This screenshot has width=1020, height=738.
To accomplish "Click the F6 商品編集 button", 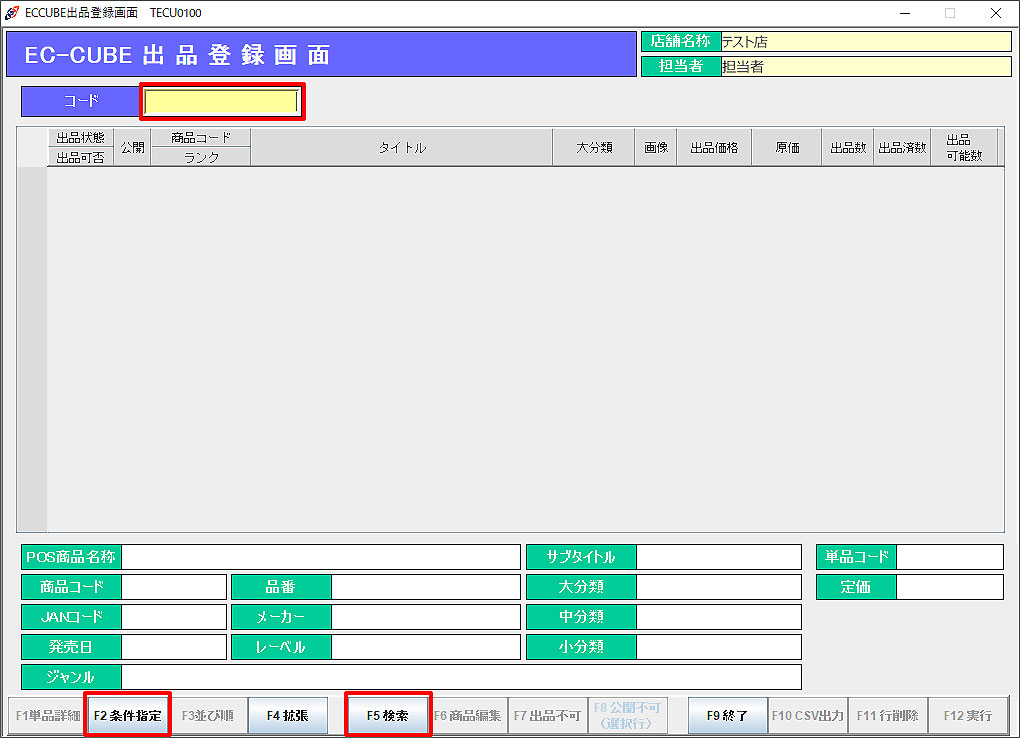I will click(x=467, y=716).
